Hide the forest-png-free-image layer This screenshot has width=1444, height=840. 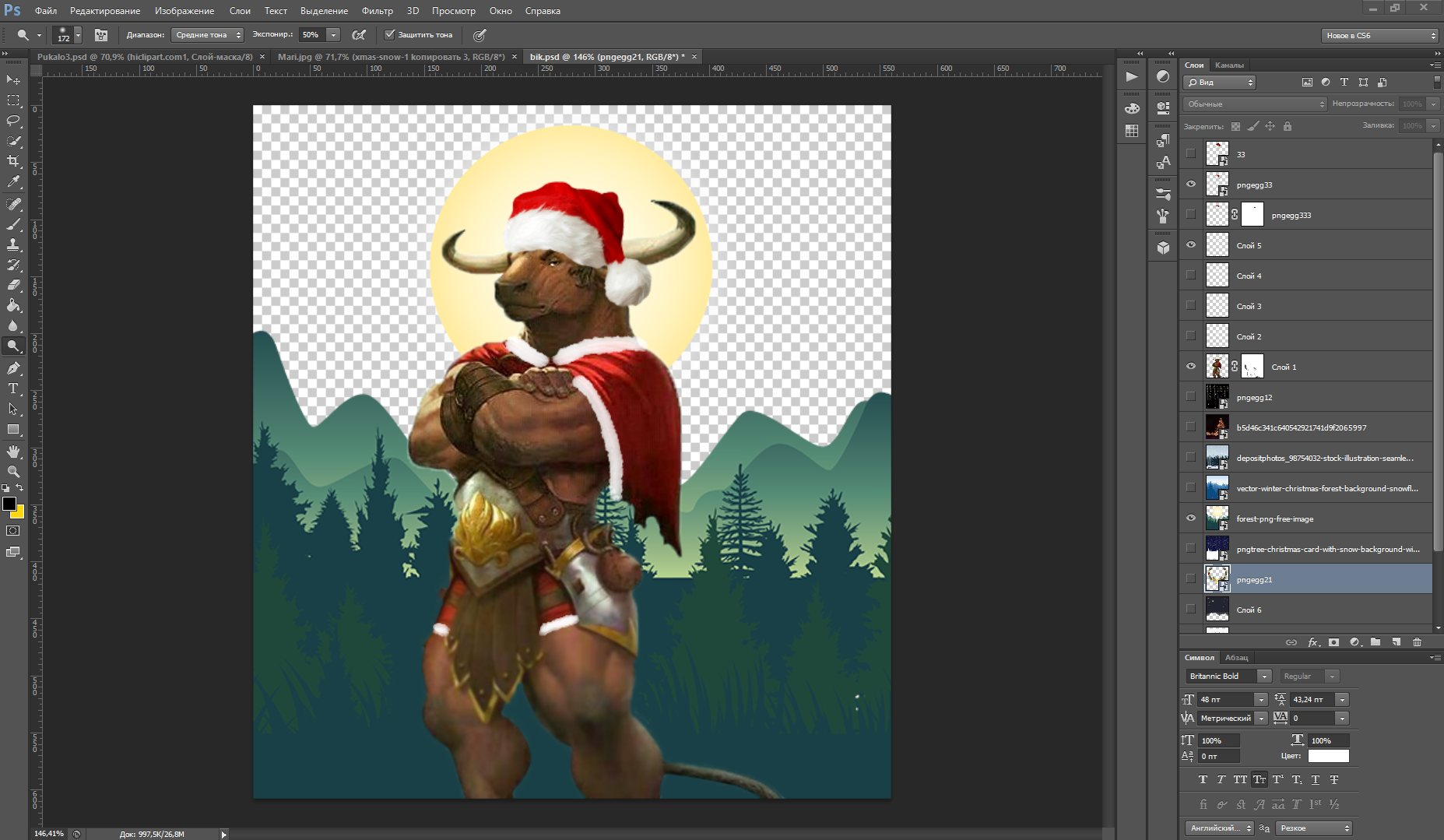1191,518
